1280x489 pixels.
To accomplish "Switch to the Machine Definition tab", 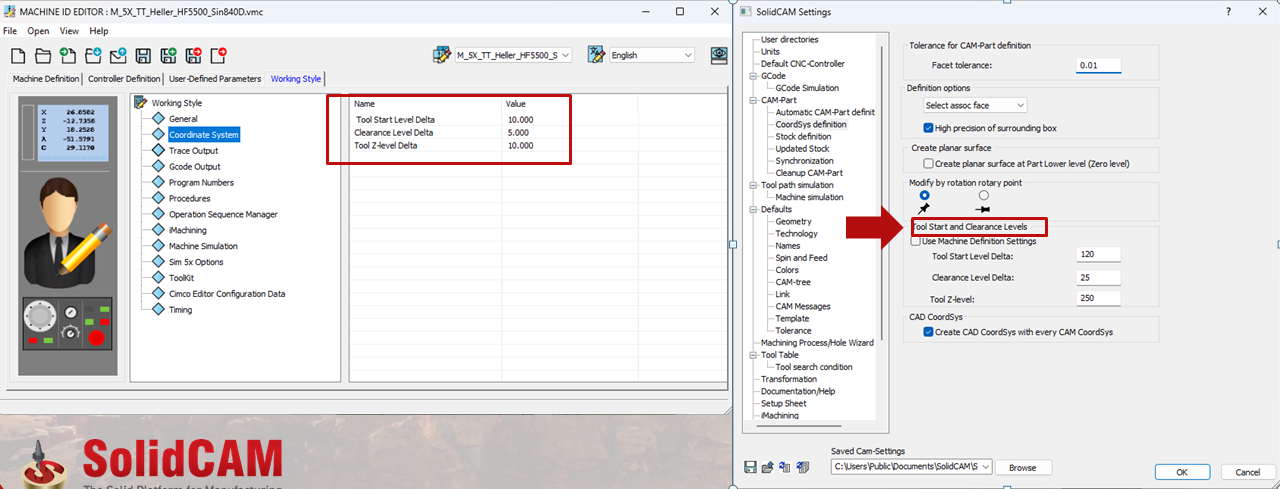I will point(46,79).
